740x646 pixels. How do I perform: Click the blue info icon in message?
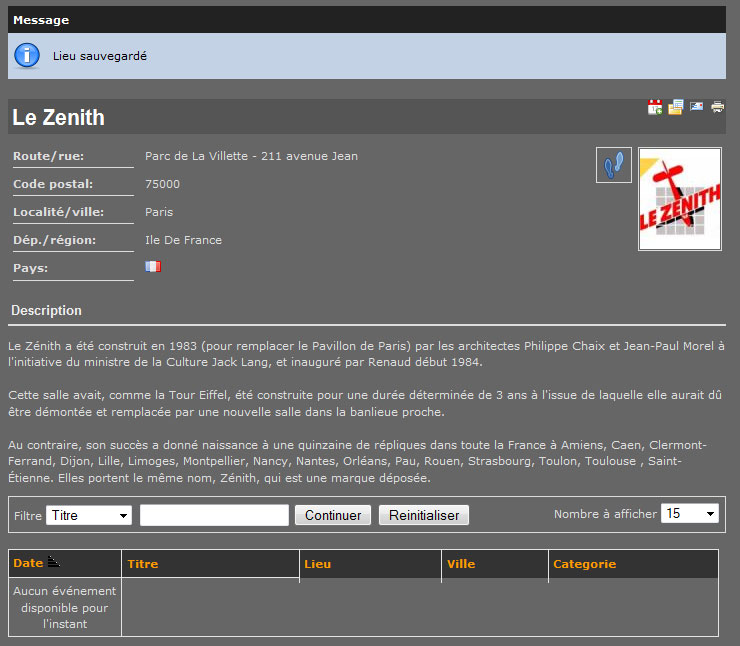(27, 56)
